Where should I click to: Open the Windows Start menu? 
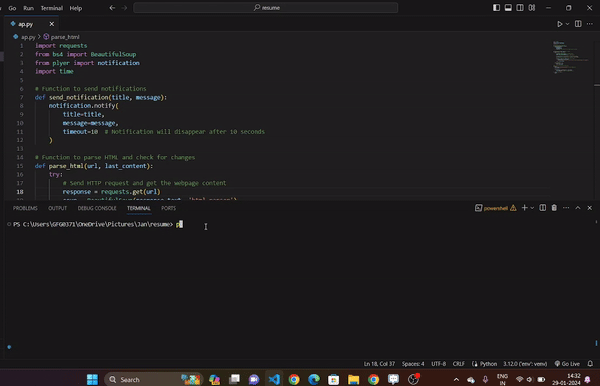coord(92,379)
